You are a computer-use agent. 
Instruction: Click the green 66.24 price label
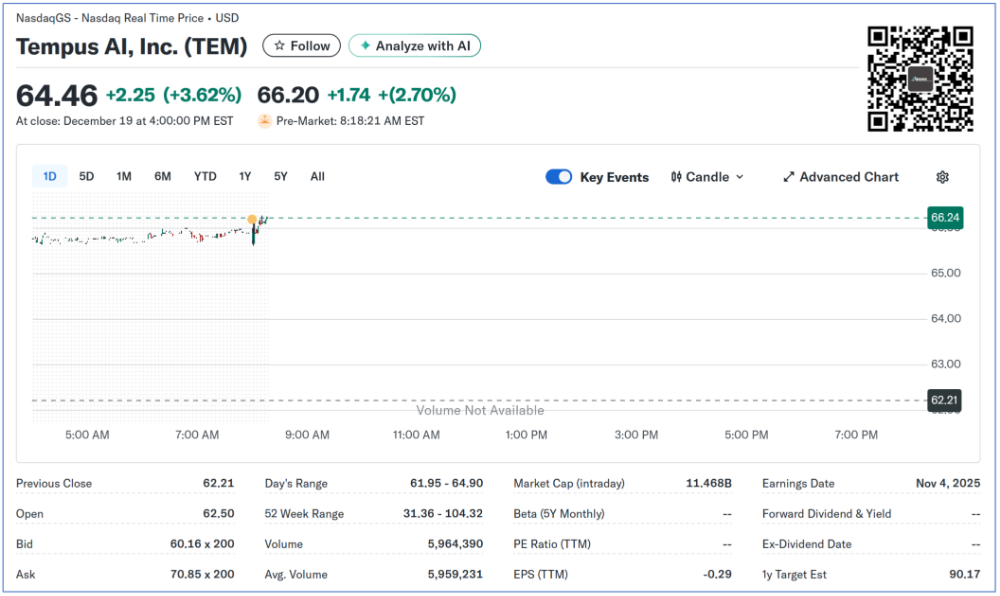click(x=945, y=217)
